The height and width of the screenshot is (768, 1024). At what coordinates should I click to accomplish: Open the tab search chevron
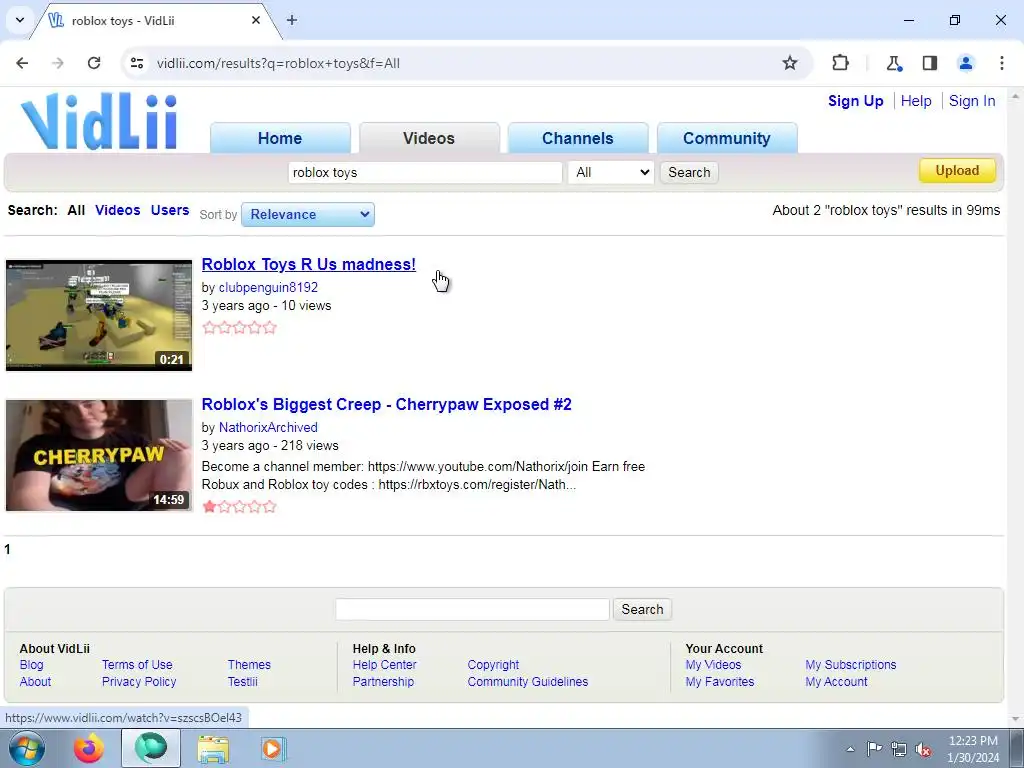tap(20, 20)
